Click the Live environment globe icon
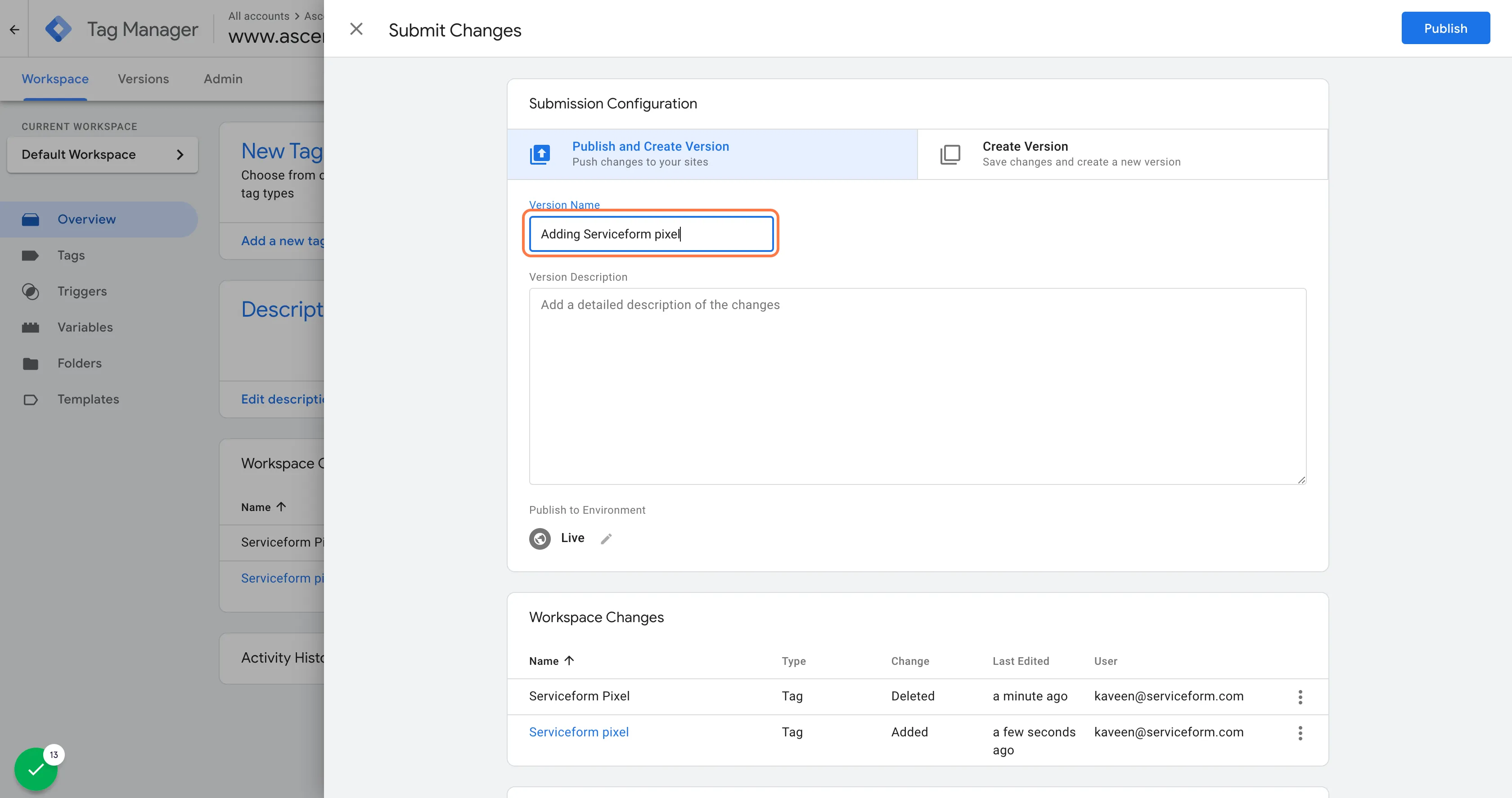 tap(540, 538)
